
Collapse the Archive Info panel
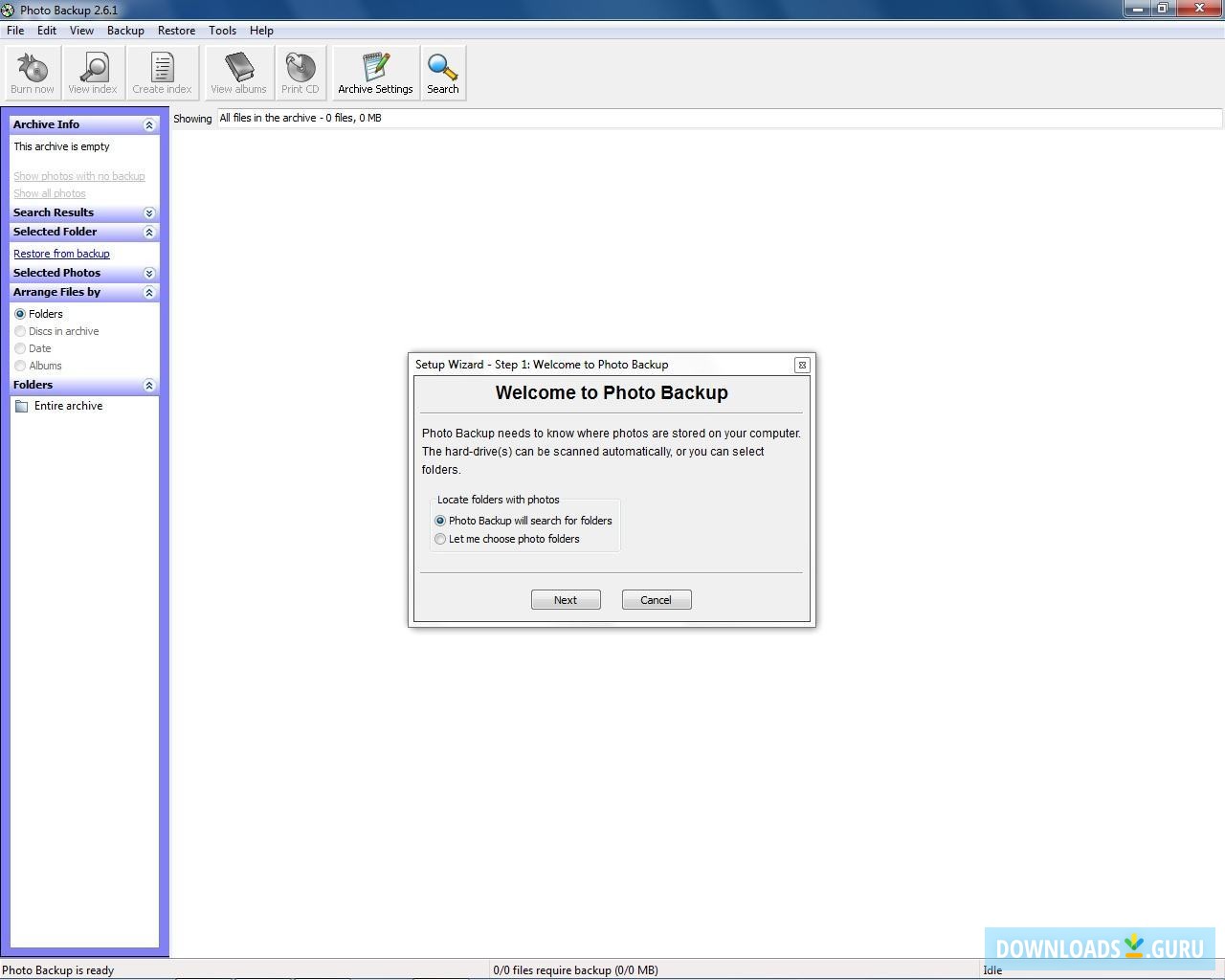149,124
